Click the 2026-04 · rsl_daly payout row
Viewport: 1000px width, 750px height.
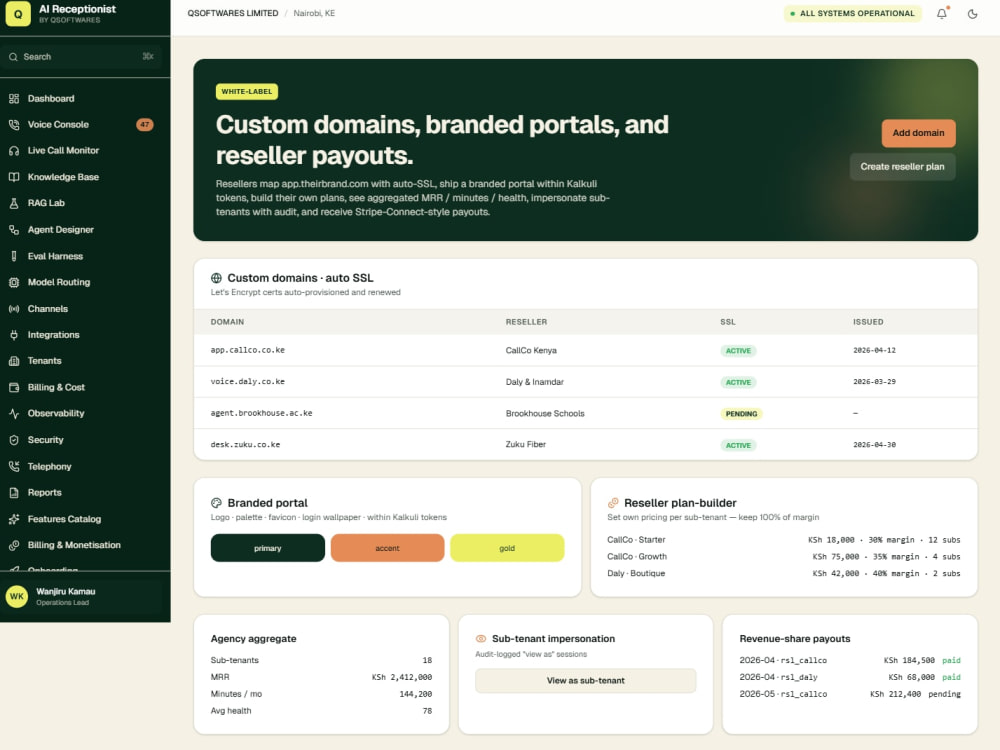point(849,677)
